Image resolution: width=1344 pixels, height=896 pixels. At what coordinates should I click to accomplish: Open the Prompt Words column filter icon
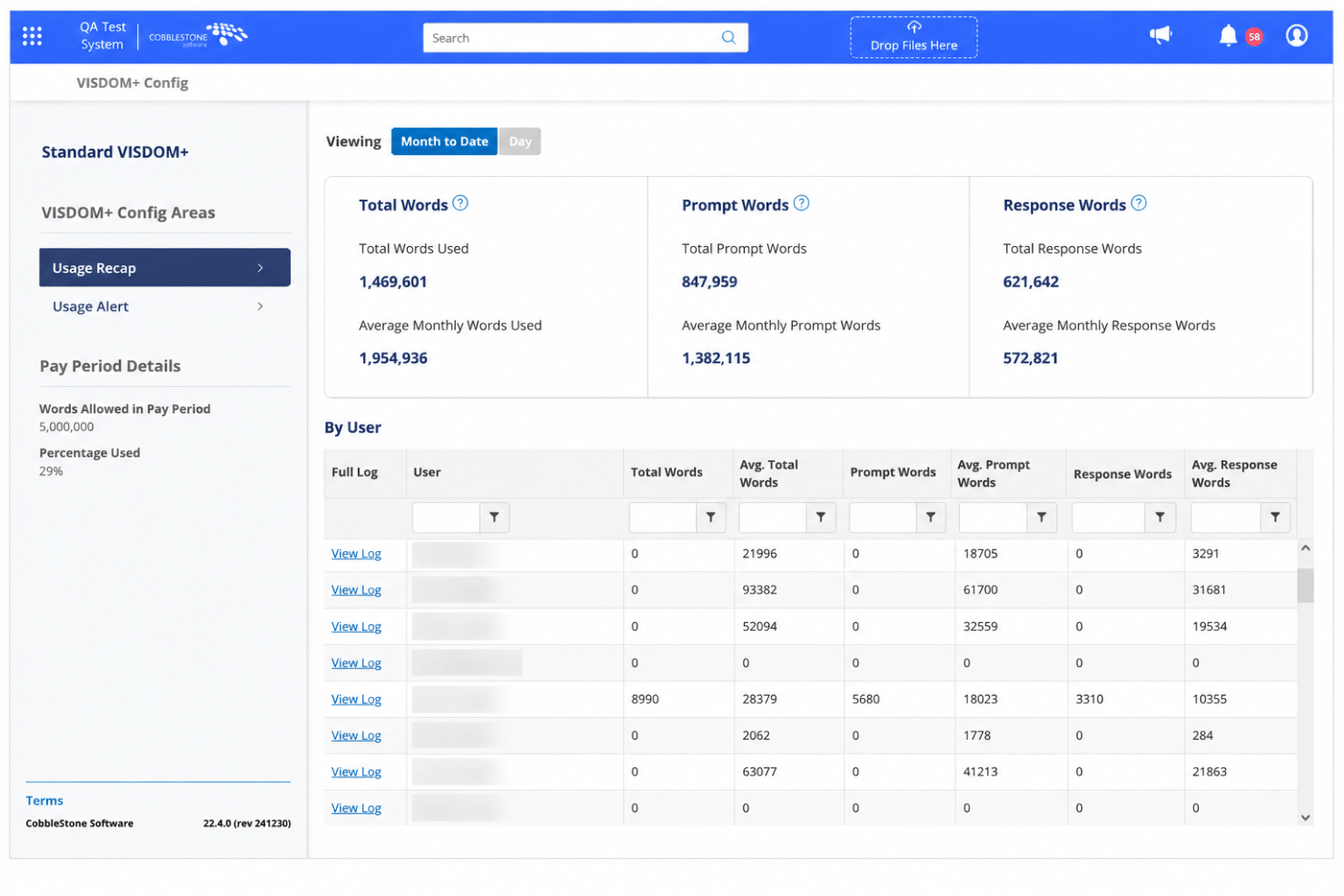(x=931, y=517)
